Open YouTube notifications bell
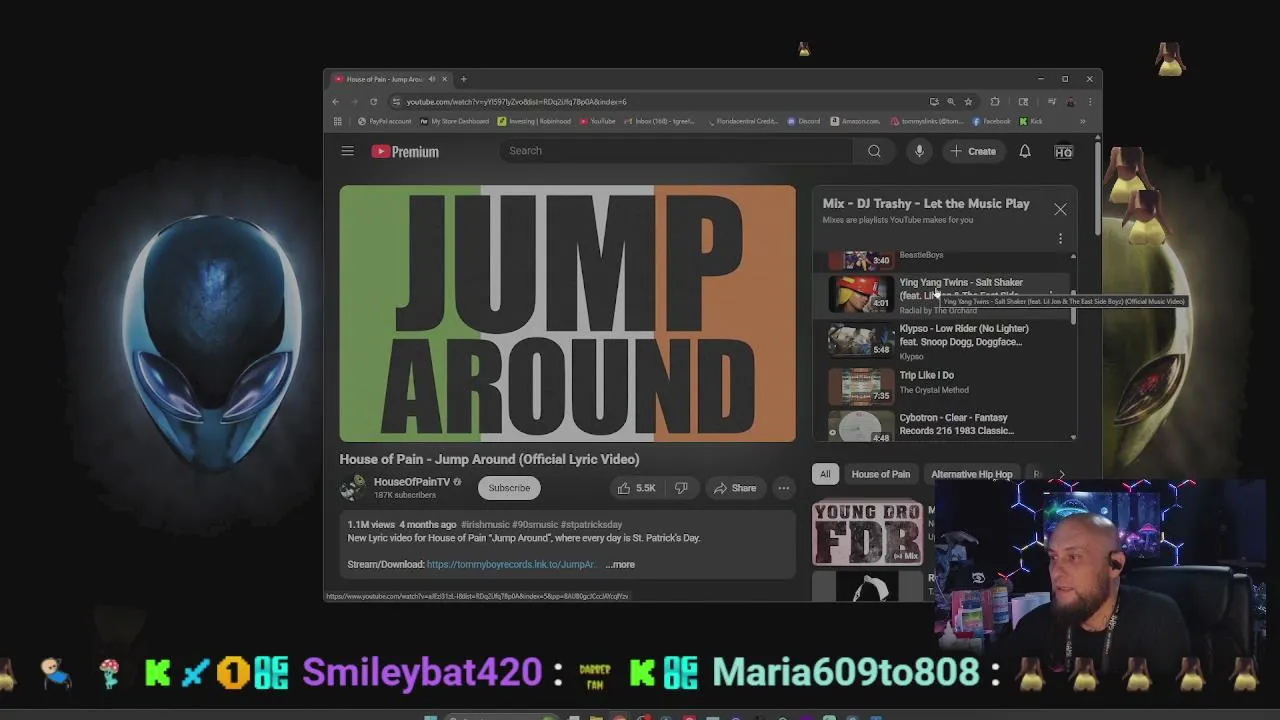Image resolution: width=1280 pixels, height=720 pixels. click(x=1025, y=151)
